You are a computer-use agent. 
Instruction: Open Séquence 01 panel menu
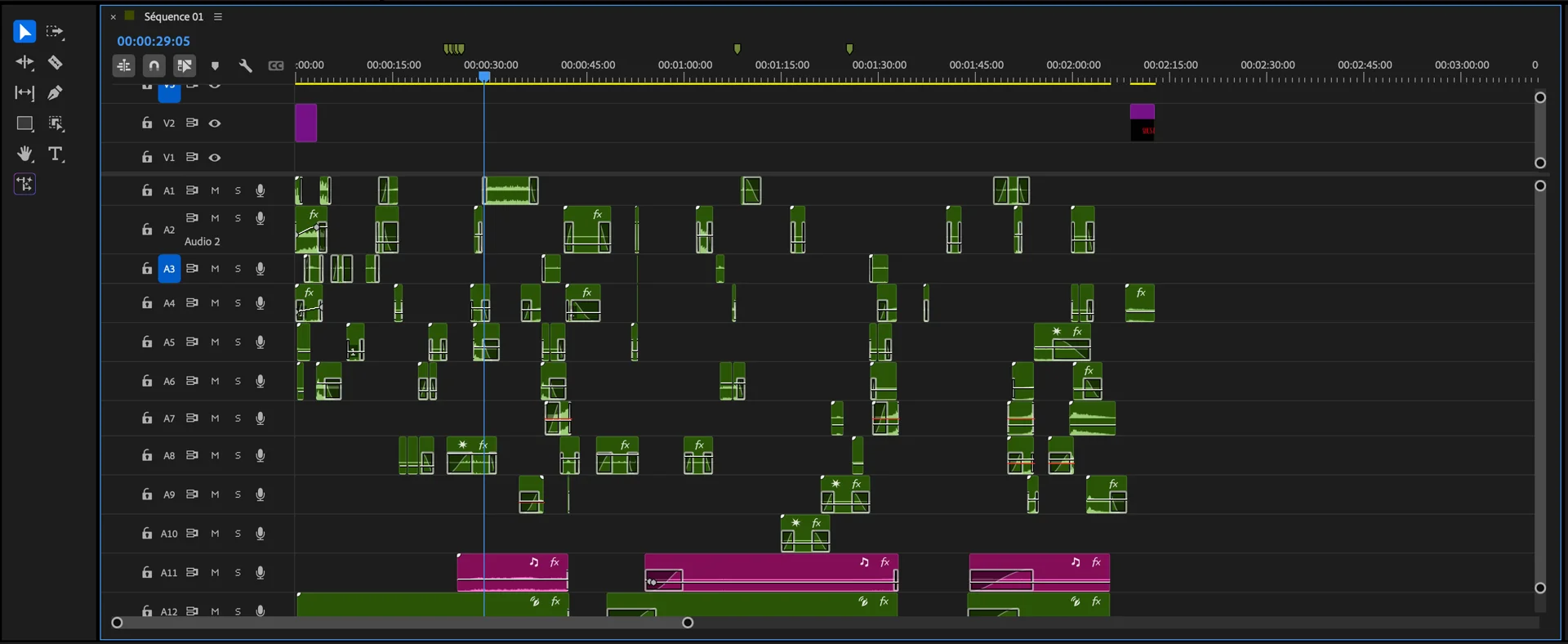click(218, 17)
